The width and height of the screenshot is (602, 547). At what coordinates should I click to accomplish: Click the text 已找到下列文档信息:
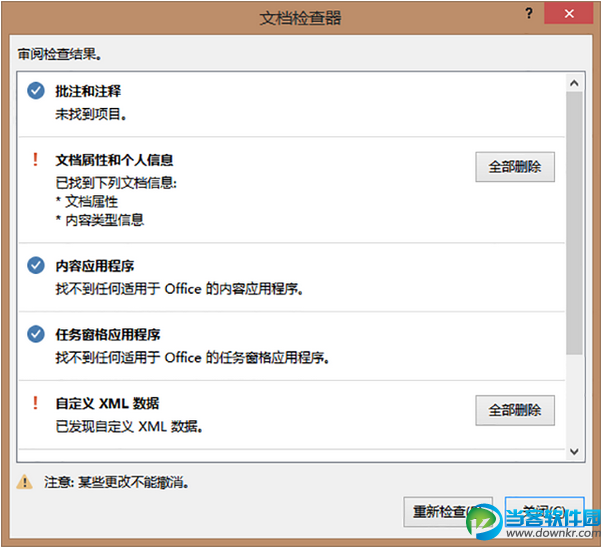coord(116,183)
